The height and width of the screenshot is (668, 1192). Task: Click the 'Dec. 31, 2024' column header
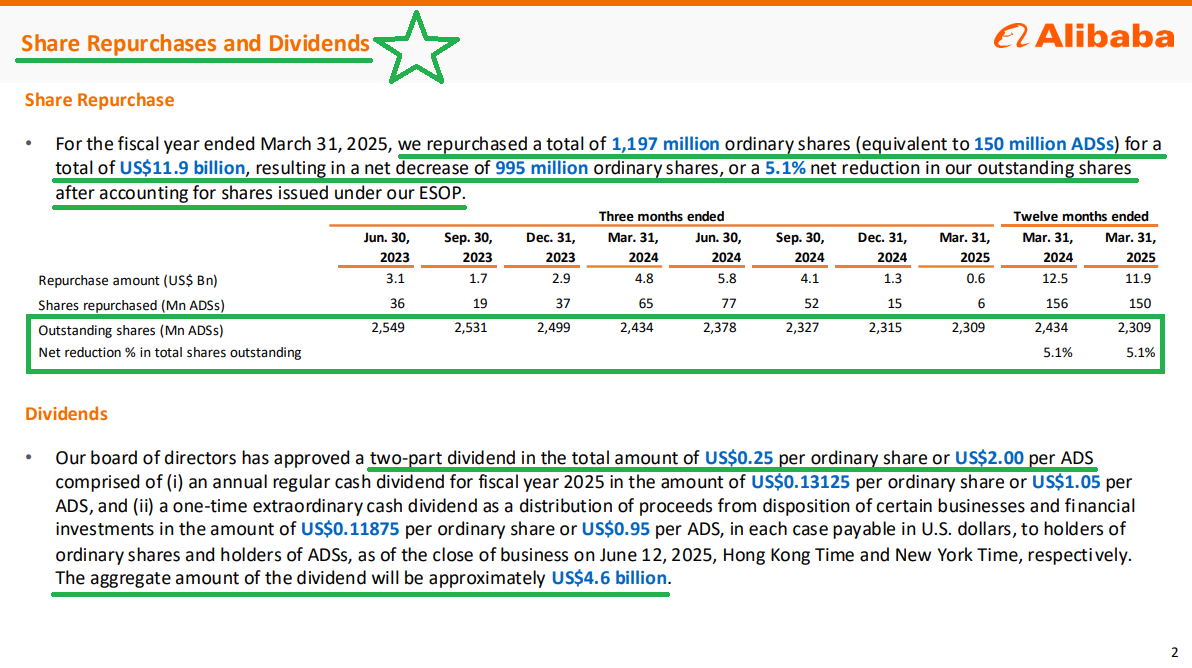click(x=882, y=247)
